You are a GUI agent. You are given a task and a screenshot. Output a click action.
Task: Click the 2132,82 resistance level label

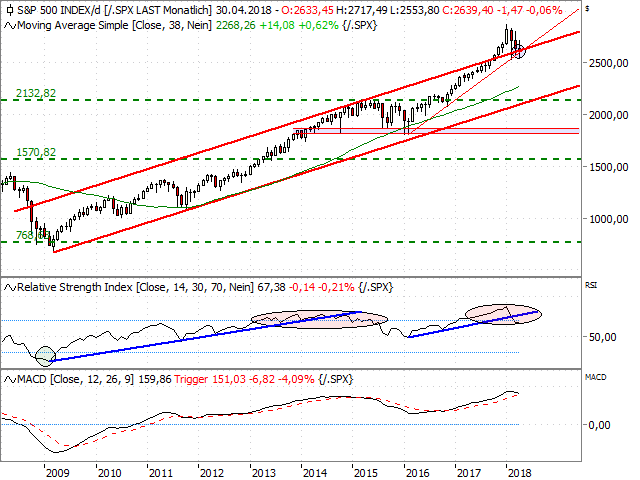tap(36, 93)
